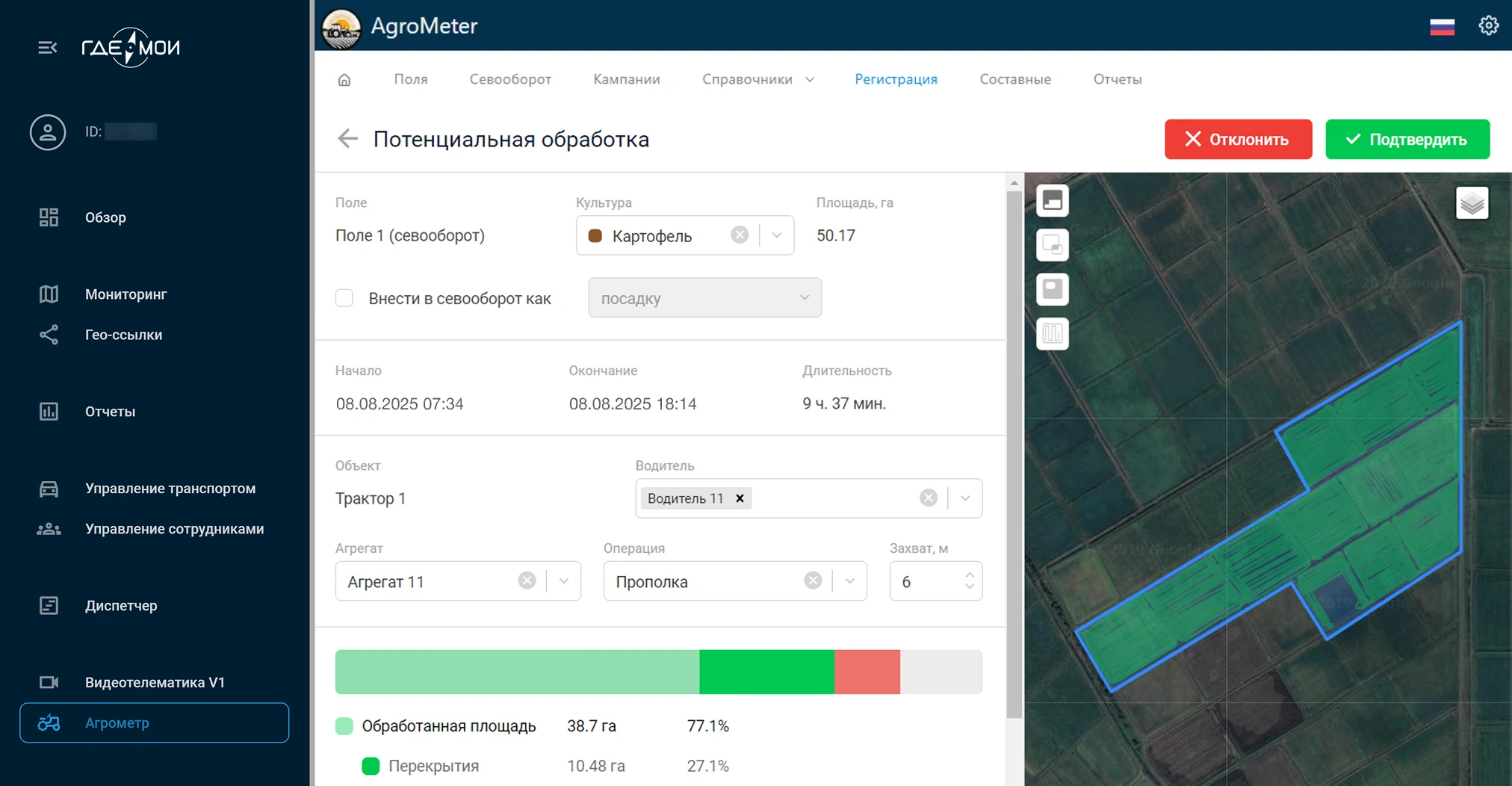Toggle map layers control in top-right corner
Screen dimensions: 1512x786
click(x=1472, y=202)
